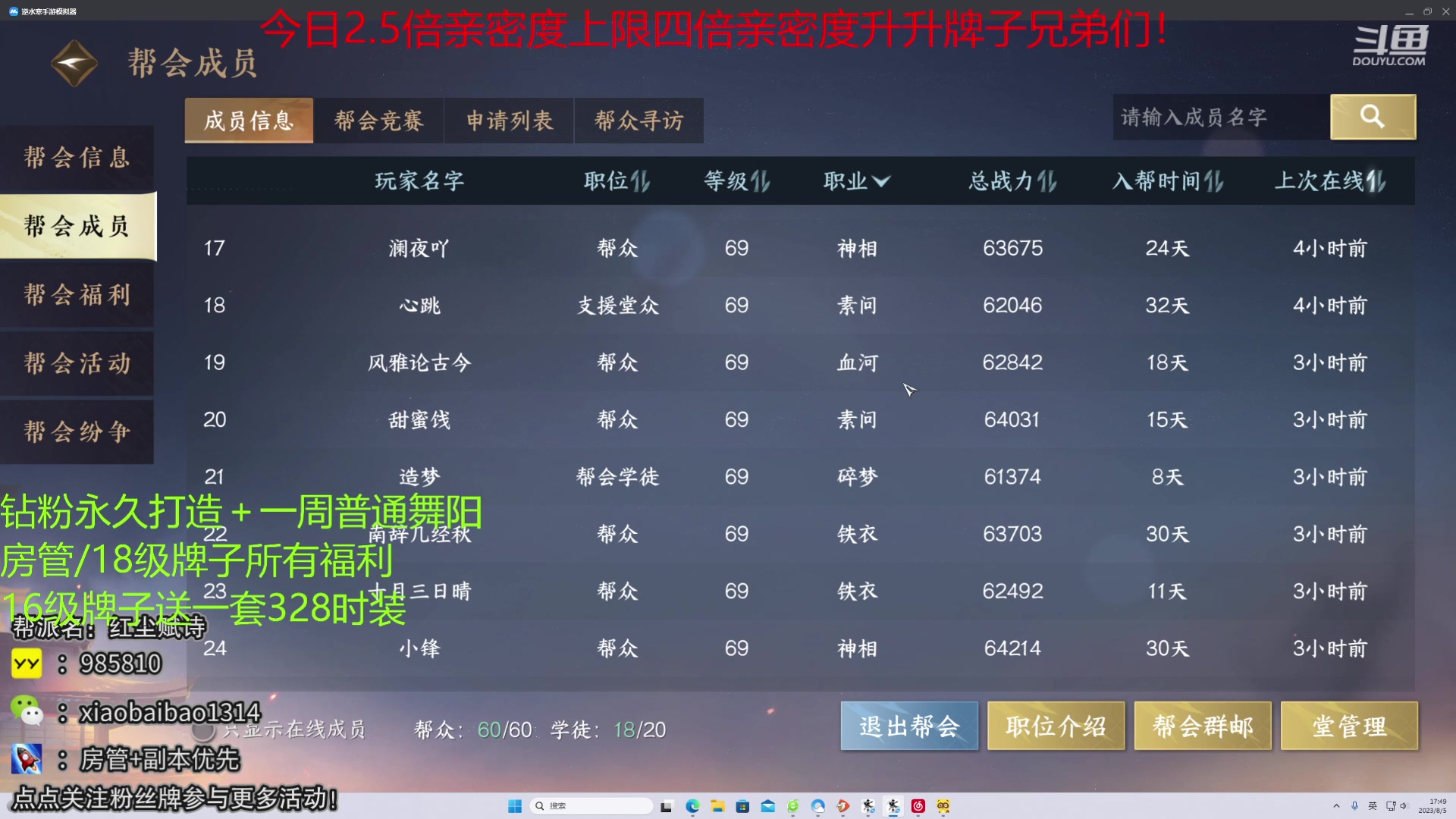
Task: Open orange bird app taskbar icon
Action: point(843,806)
